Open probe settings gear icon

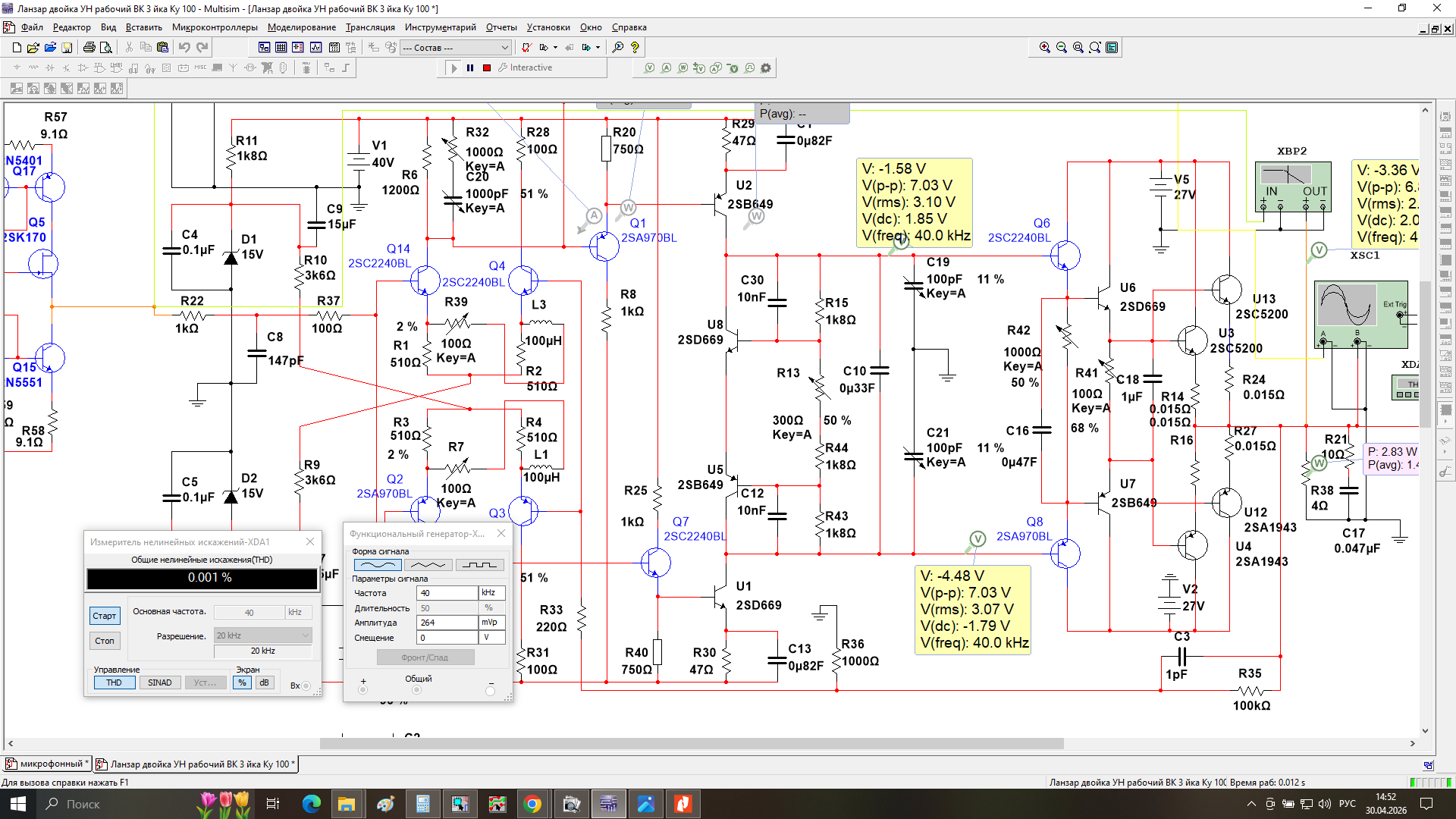click(766, 67)
